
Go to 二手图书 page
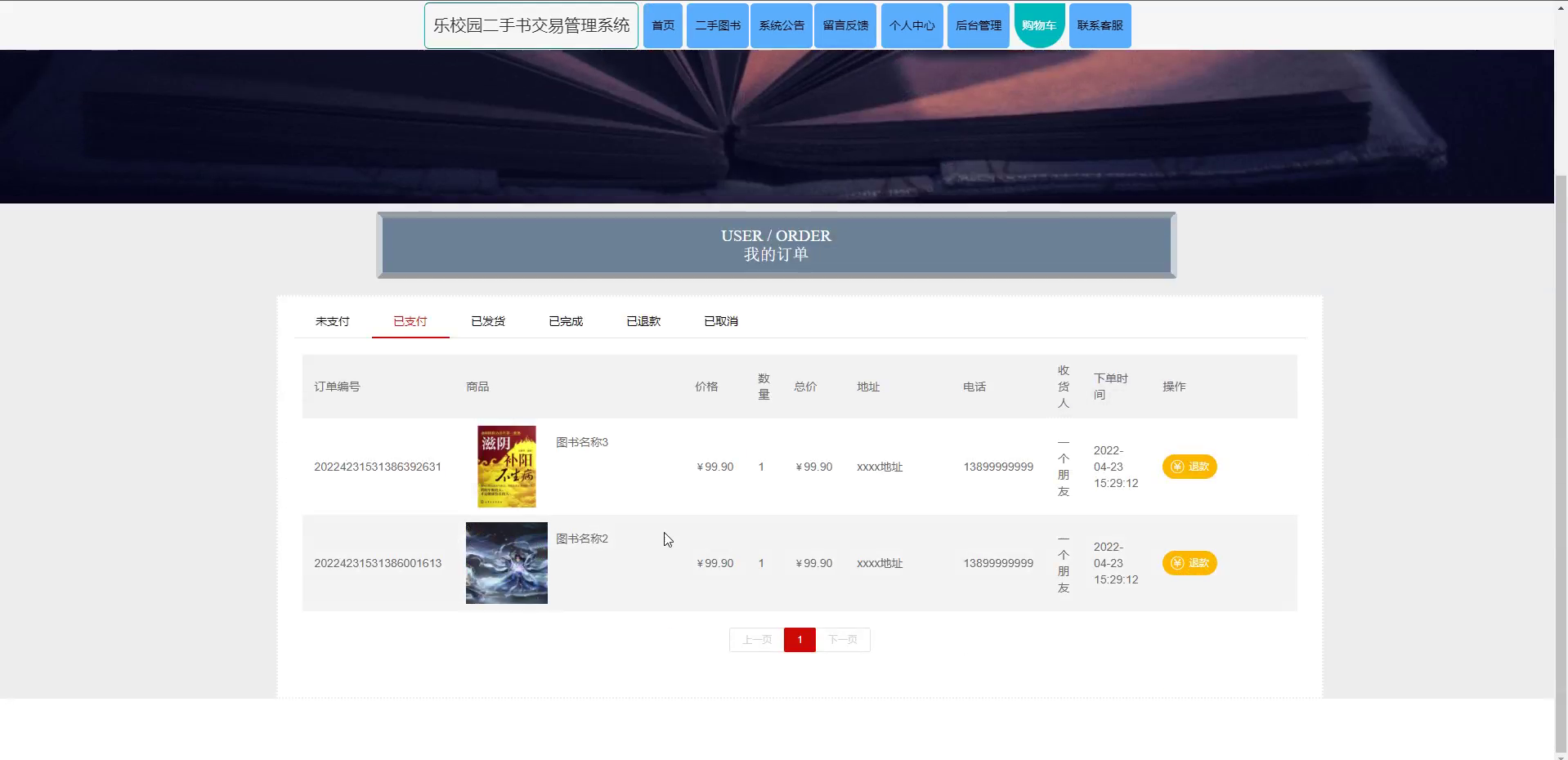718,25
